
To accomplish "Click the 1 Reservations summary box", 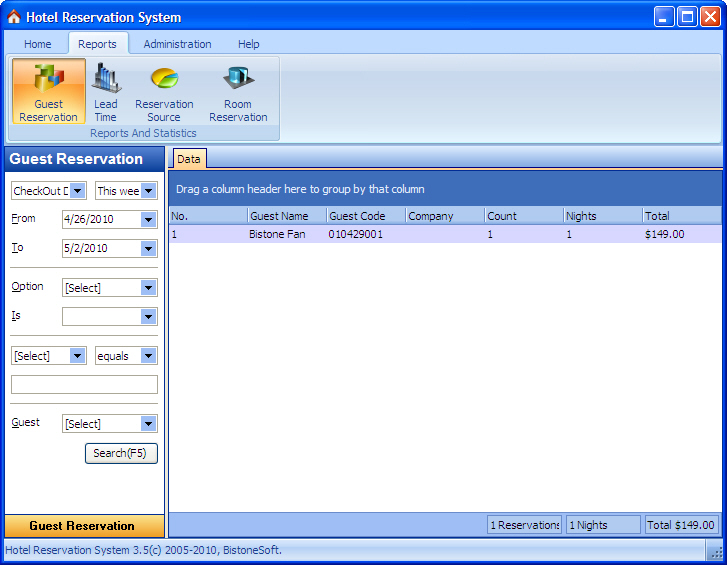I will 524,525.
